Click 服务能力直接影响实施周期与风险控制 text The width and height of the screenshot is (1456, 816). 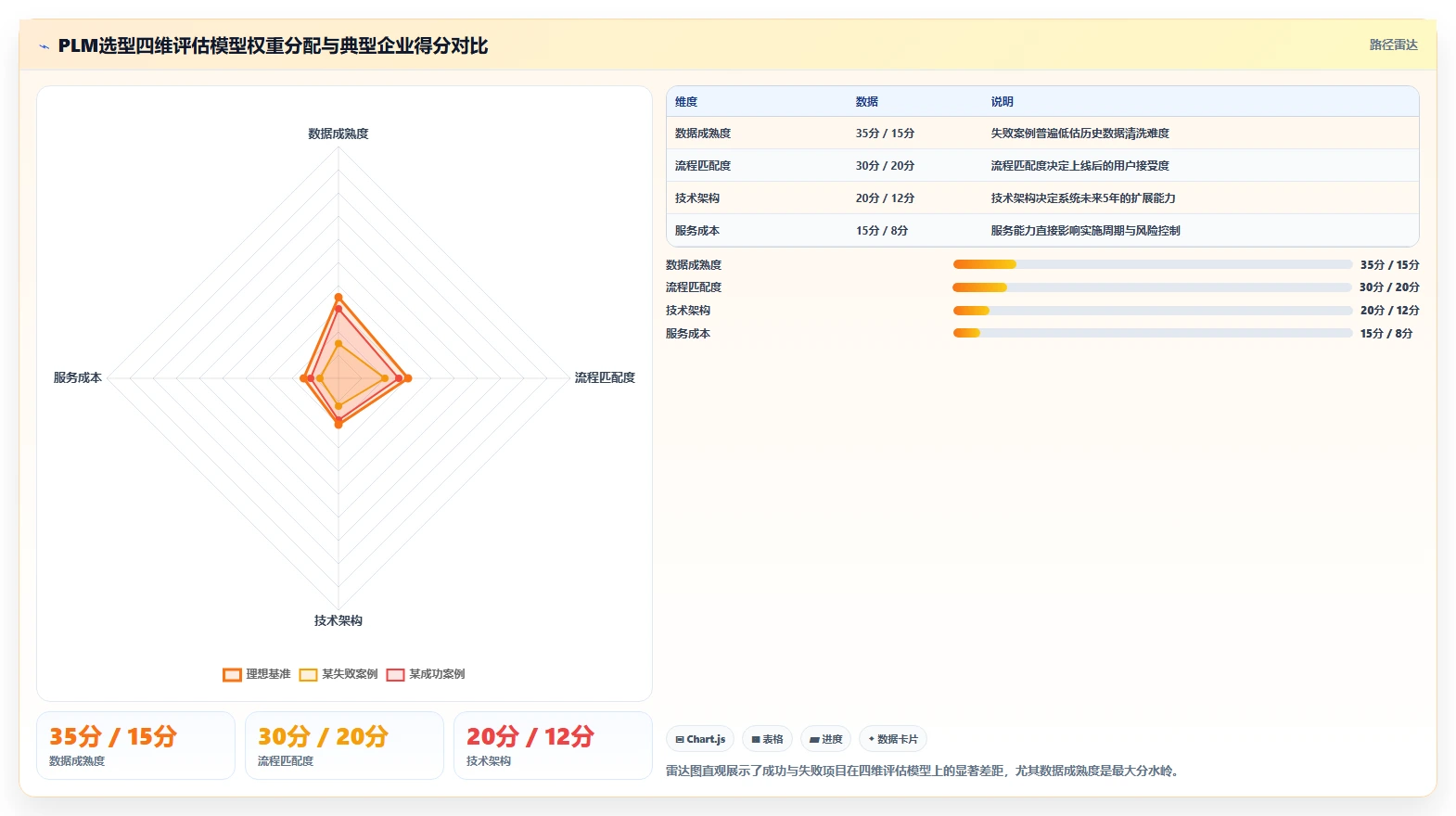coord(1085,231)
